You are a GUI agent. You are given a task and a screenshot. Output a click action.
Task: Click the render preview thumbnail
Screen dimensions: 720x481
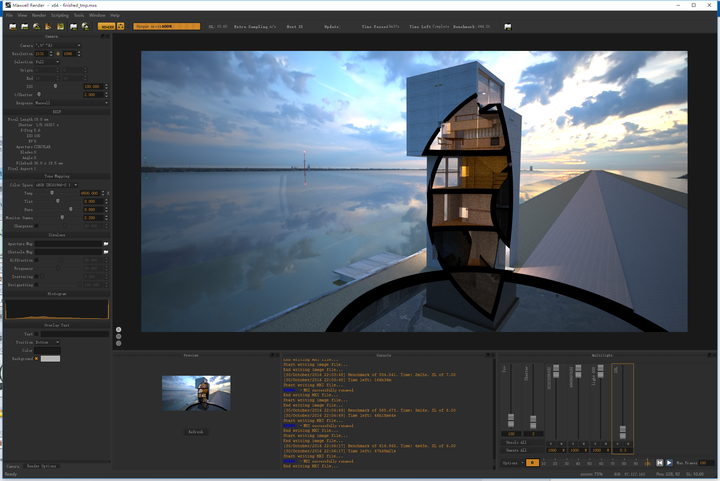pos(196,393)
